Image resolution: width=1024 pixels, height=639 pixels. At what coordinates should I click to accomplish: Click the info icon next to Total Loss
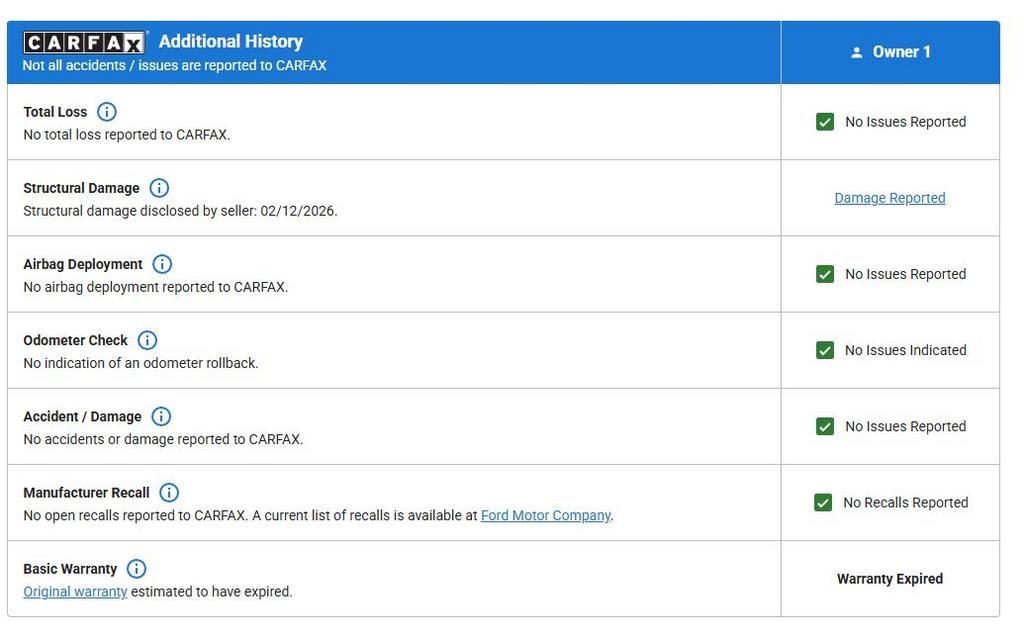pos(106,112)
